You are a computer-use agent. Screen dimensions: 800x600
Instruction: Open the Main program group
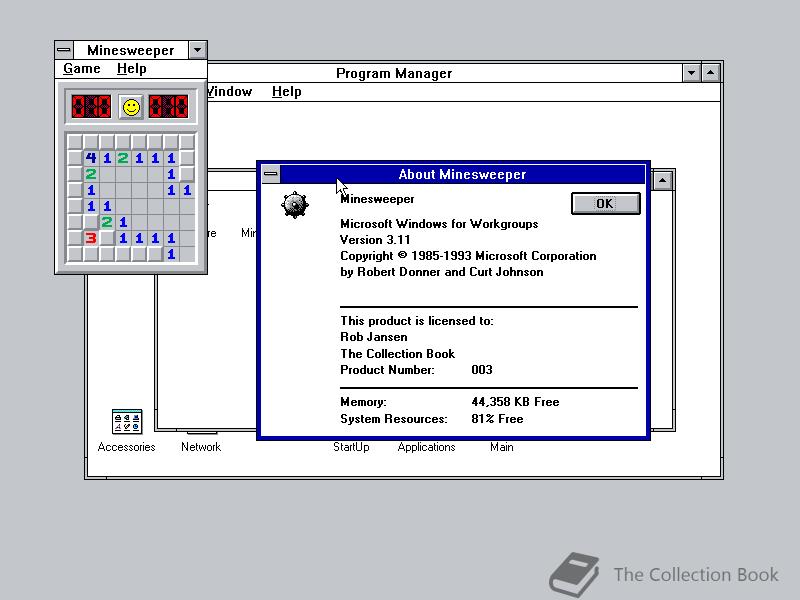(x=502, y=447)
